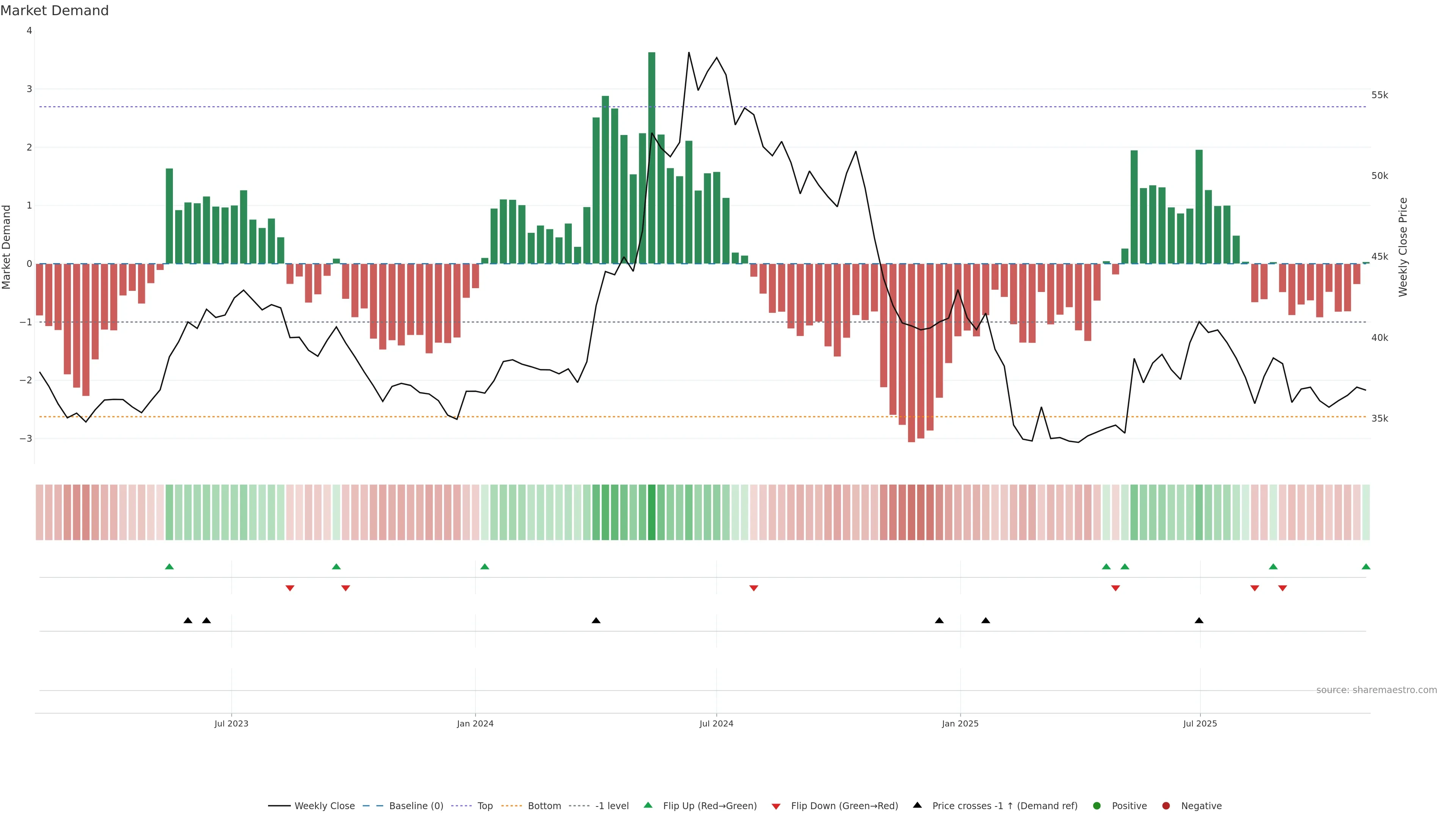Viewport: 1456px width, 819px height.
Task: Toggle Top dotted line legend entry
Action: (485, 805)
